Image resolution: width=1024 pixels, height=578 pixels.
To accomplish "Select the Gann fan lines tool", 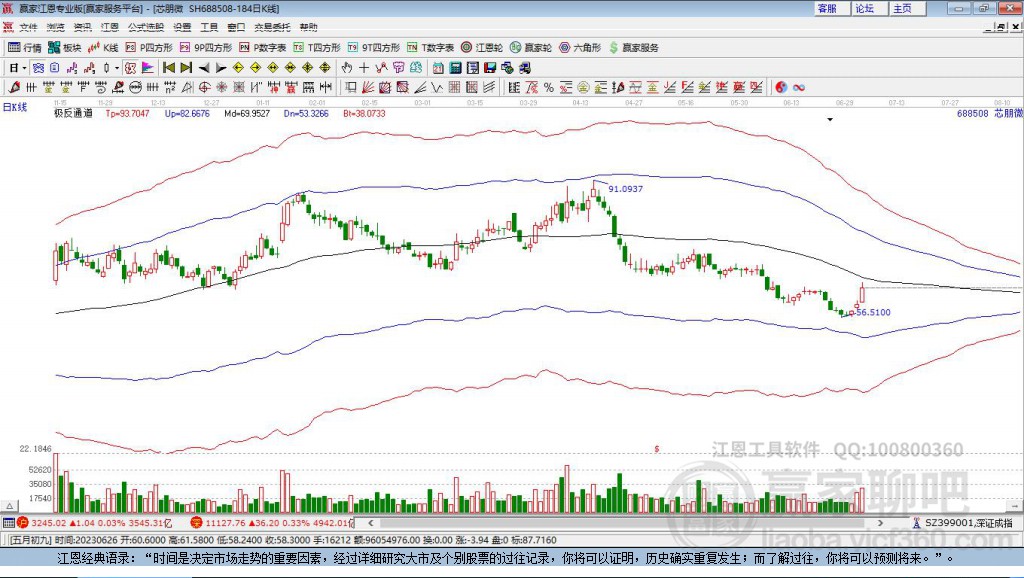I will click(x=368, y=87).
